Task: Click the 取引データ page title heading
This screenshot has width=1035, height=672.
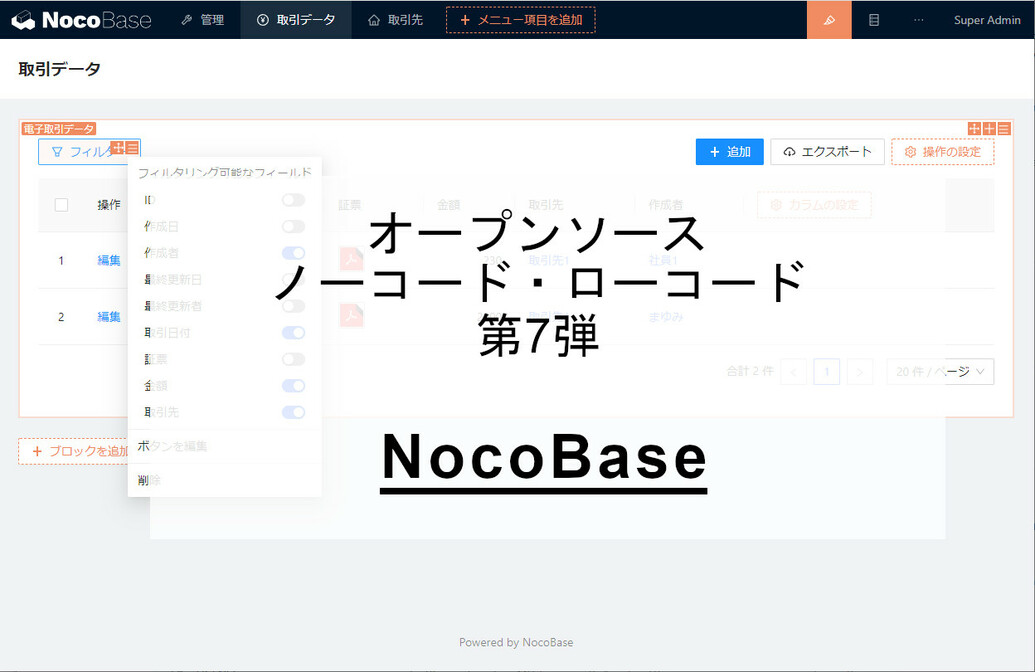Action: (x=59, y=69)
